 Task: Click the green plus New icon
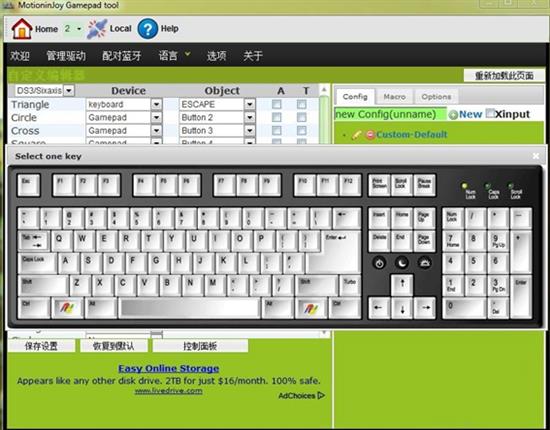[453, 115]
